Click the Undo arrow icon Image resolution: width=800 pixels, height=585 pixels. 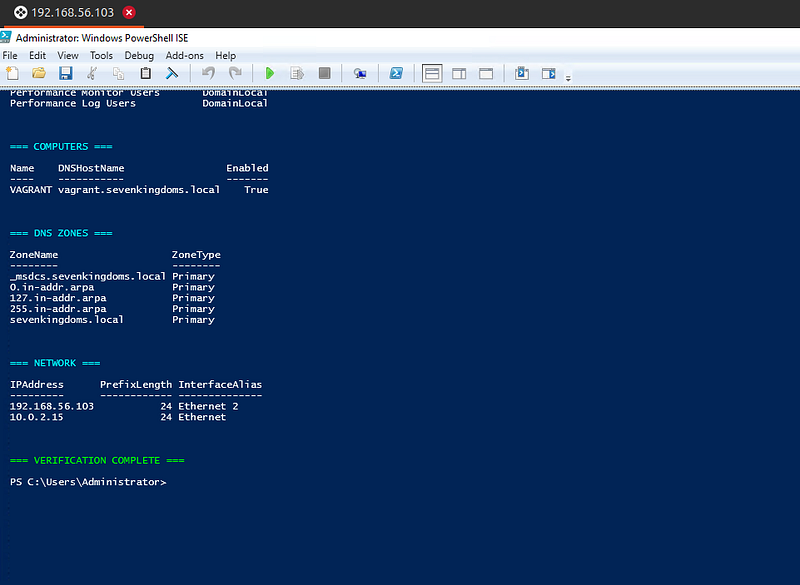pos(208,73)
